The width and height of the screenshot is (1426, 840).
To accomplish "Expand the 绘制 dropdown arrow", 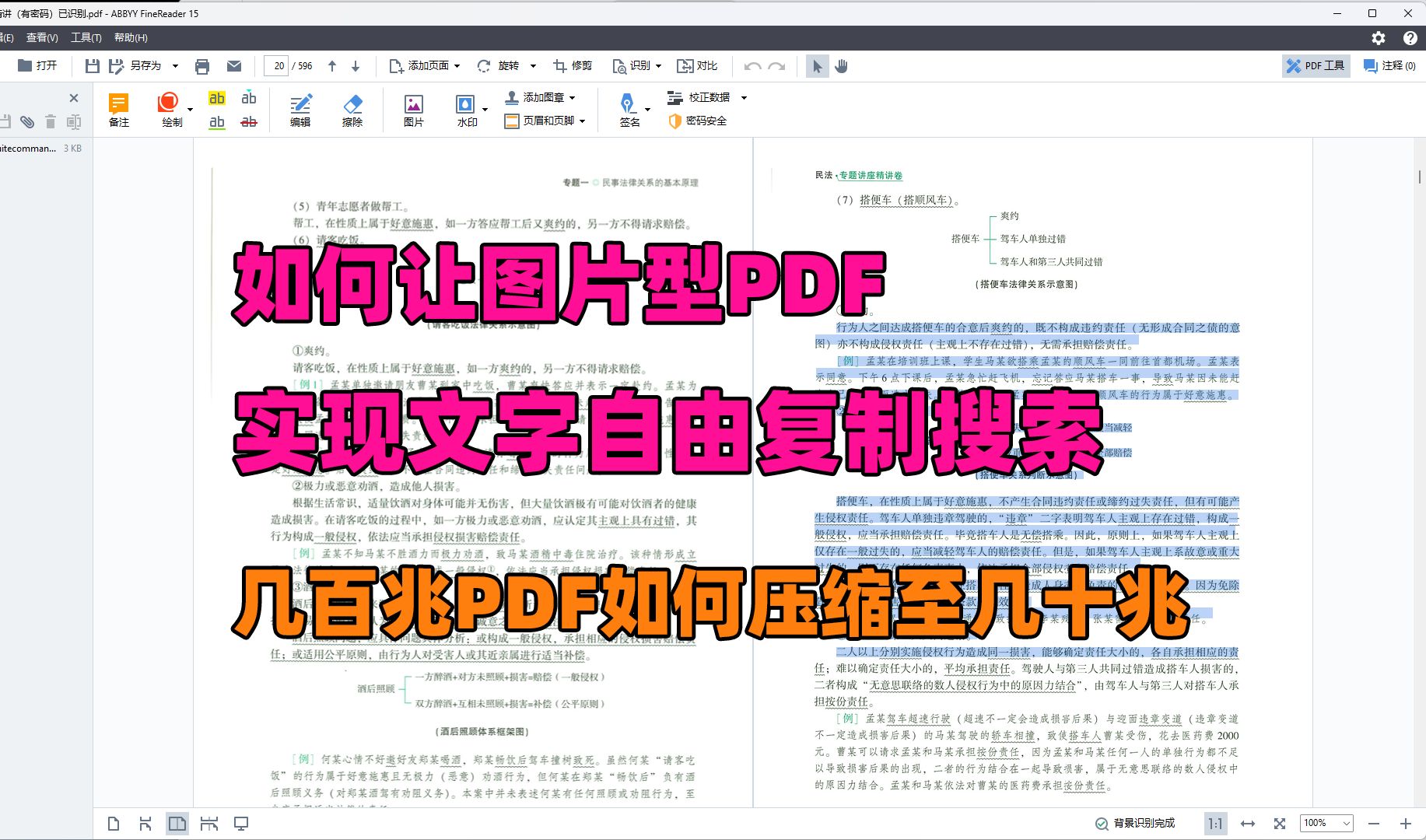I will click(190, 109).
